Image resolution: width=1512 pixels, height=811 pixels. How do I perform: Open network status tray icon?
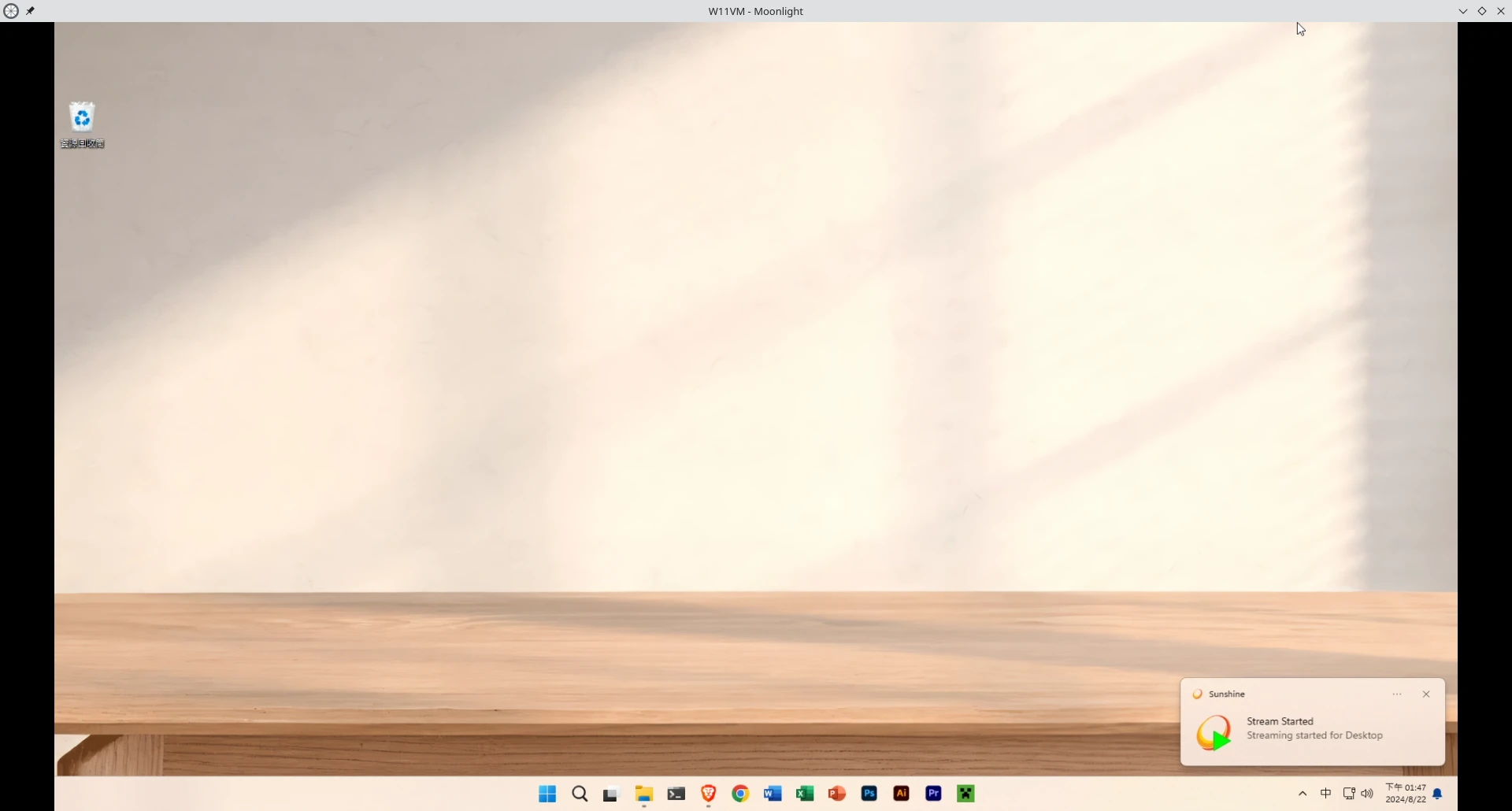pyautogui.click(x=1349, y=794)
